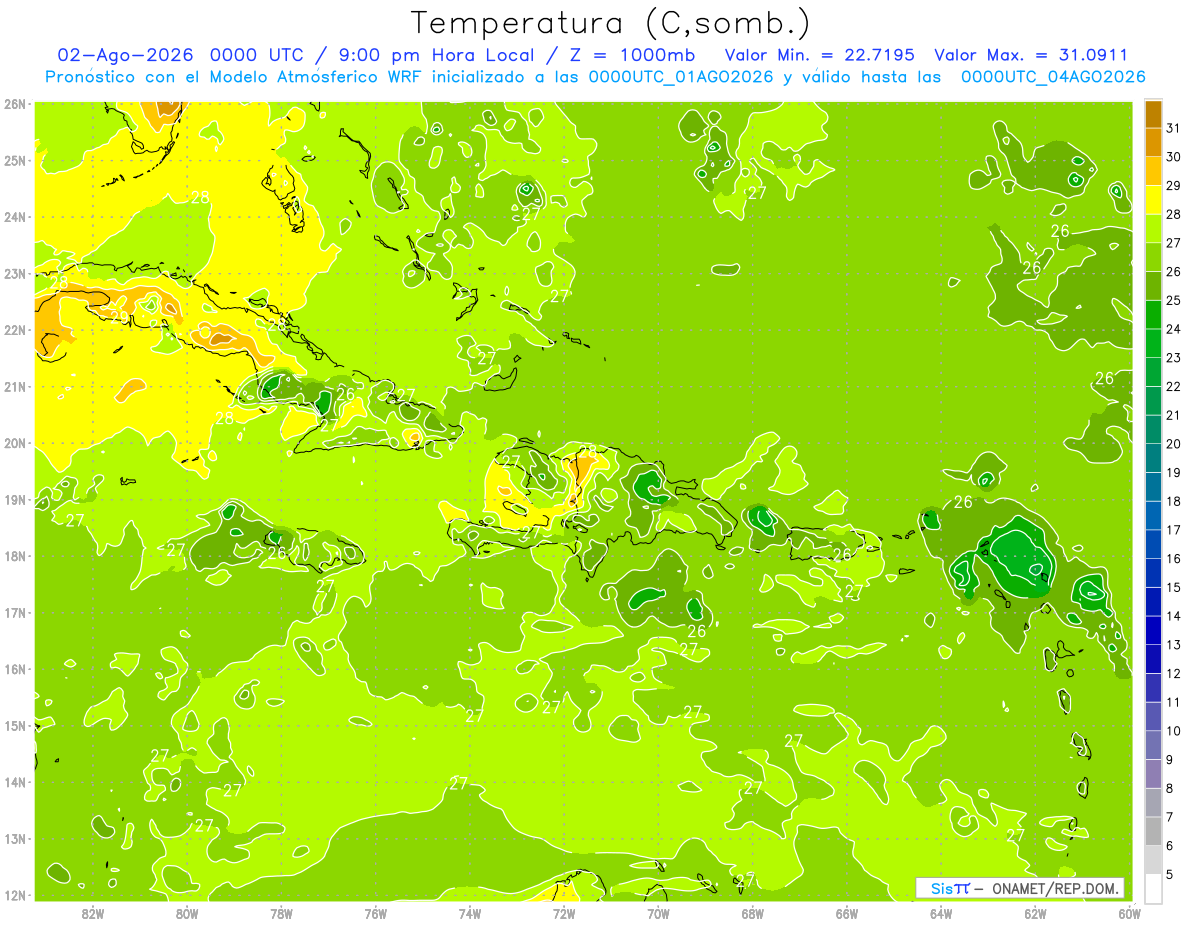
Task: Select the date text '02-Ago-2026'
Action: (124, 55)
